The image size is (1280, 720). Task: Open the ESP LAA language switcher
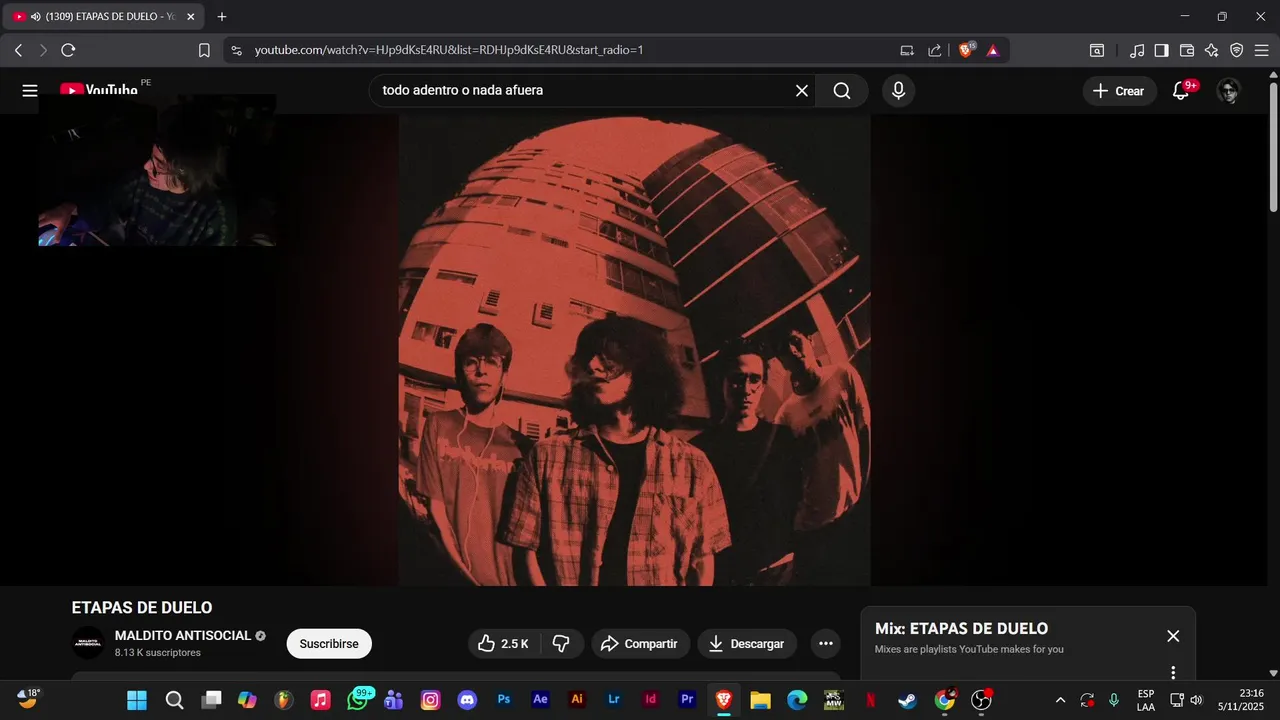pyautogui.click(x=1146, y=700)
